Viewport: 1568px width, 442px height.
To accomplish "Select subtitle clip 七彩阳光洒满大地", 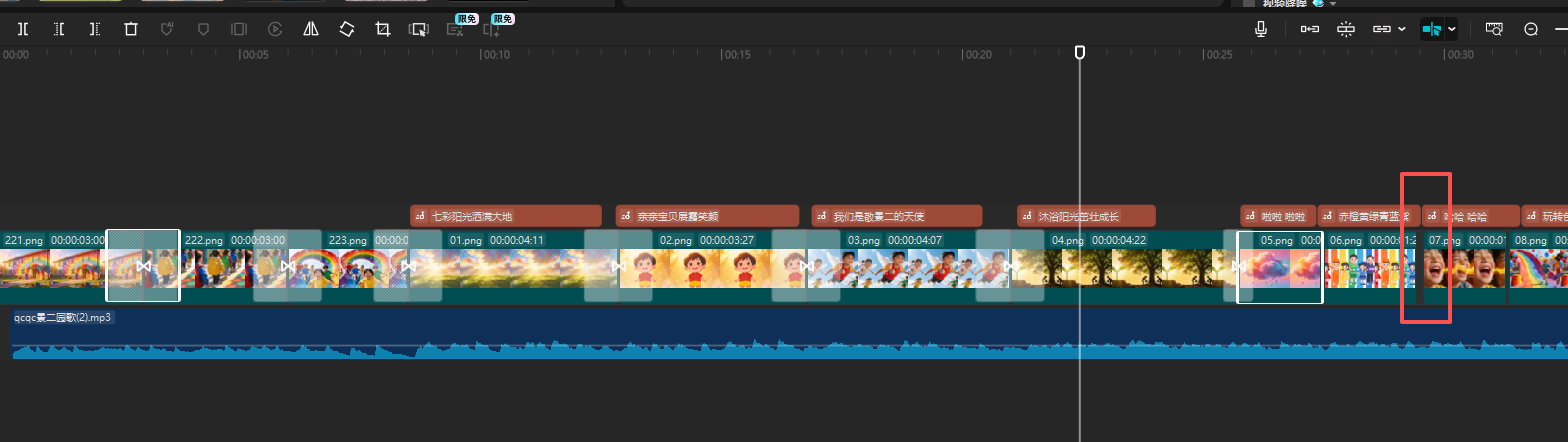I will (506, 216).
